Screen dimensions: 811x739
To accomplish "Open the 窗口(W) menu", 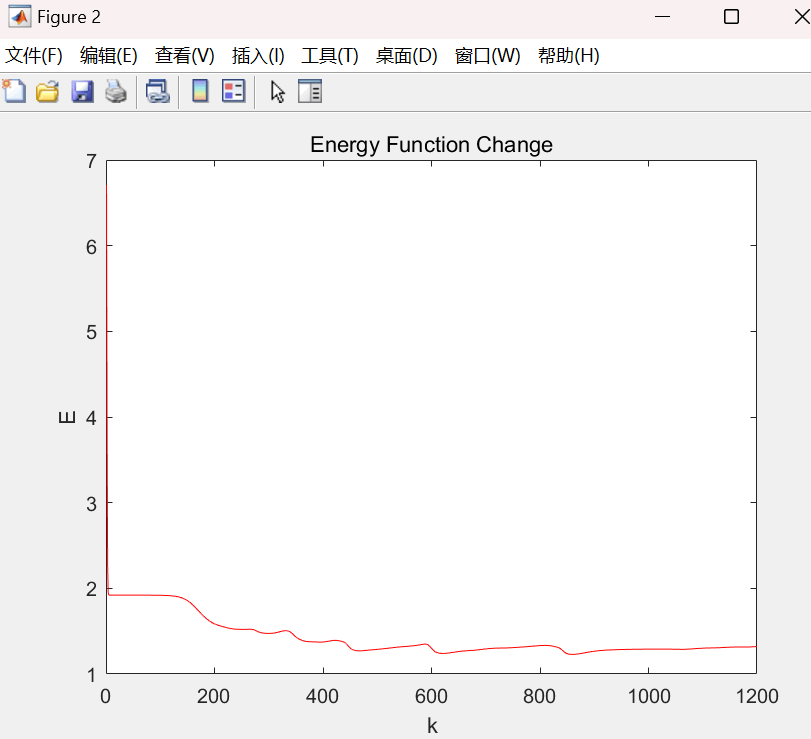I will [x=487, y=56].
